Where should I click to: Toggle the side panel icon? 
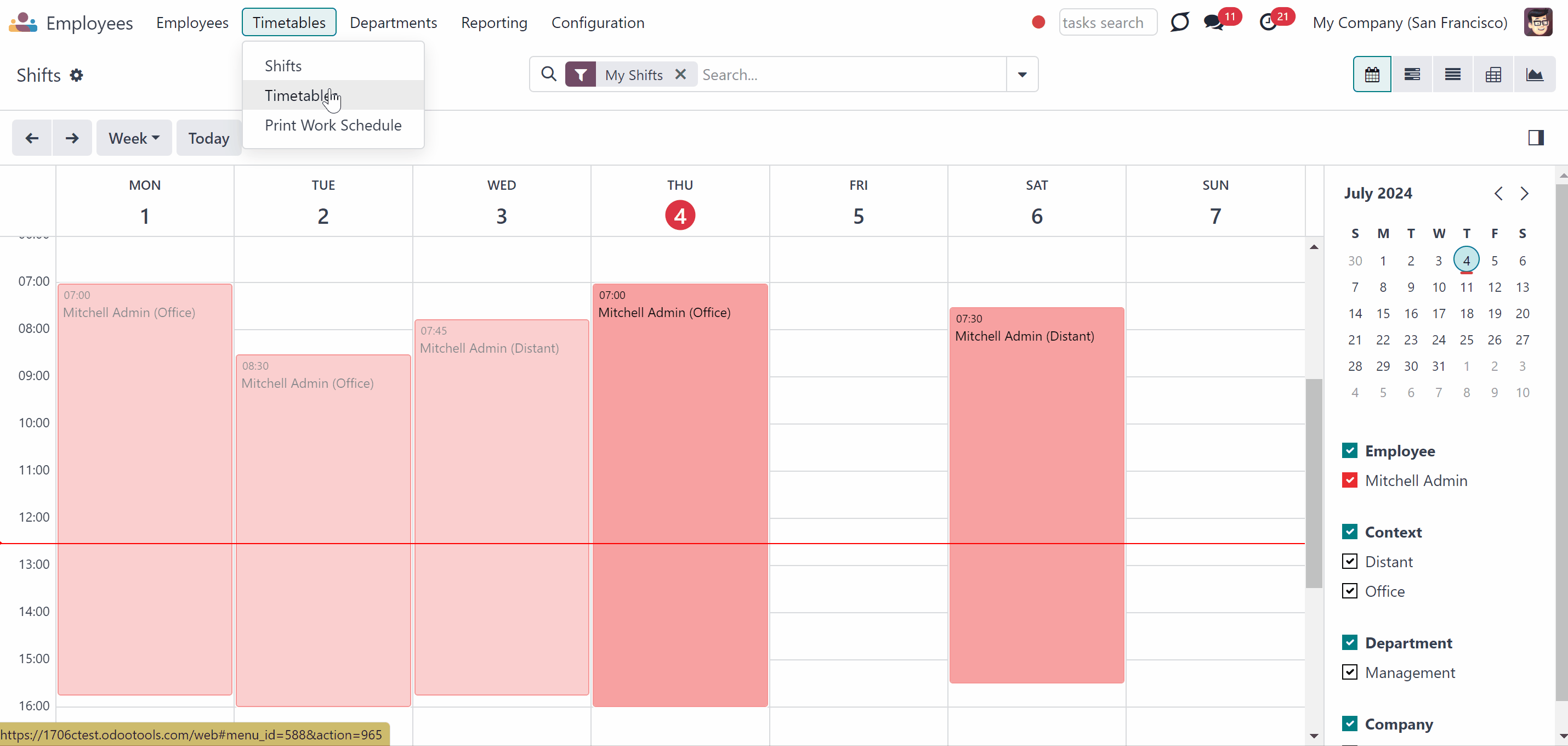[x=1536, y=138]
